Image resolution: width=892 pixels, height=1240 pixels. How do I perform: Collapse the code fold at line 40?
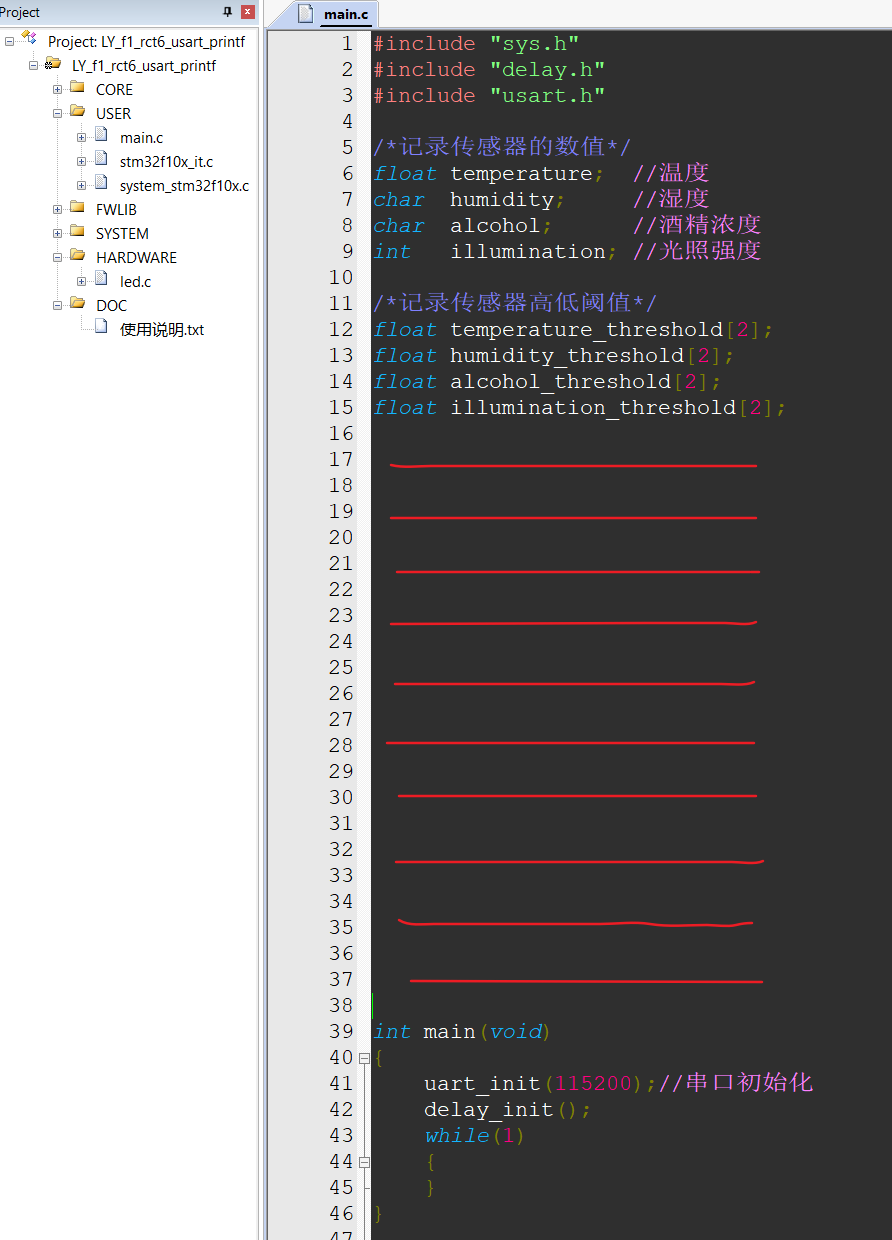(362, 1057)
